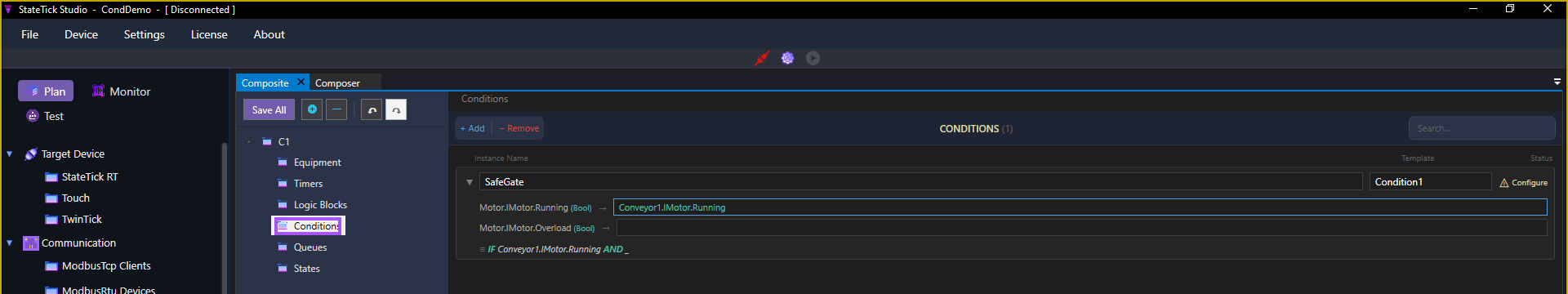1568x294 pixels.
Task: Click the grey play icon in the toolbar
Action: click(x=813, y=58)
